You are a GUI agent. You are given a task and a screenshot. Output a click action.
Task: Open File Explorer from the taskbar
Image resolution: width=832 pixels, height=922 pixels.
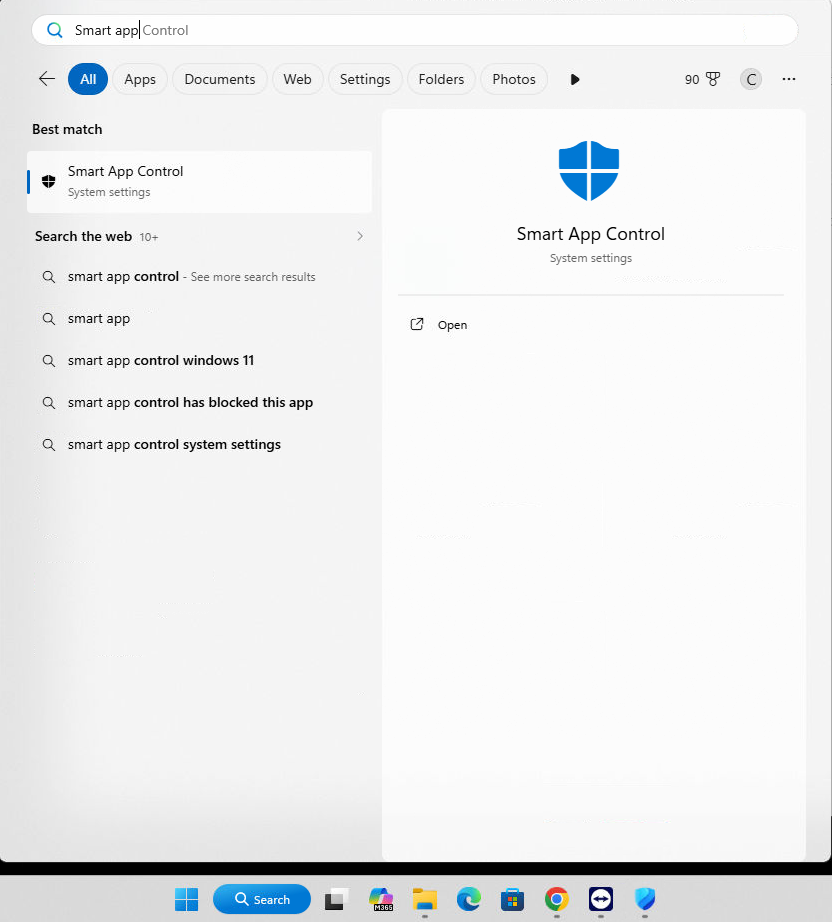tap(425, 899)
